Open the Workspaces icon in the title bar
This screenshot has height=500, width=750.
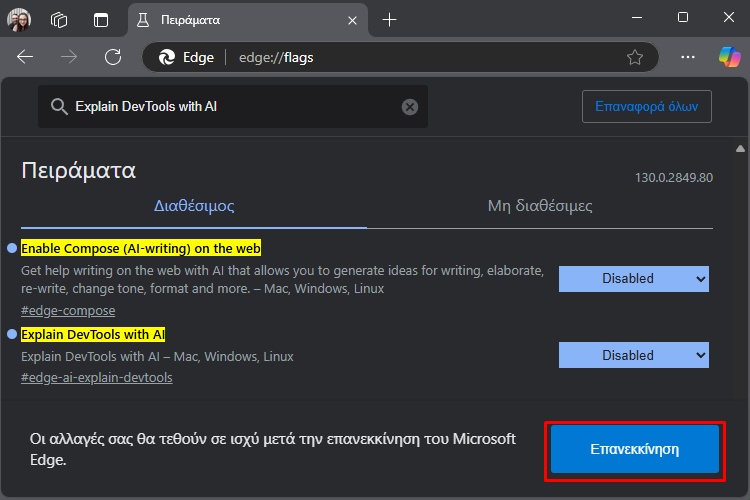(x=59, y=20)
